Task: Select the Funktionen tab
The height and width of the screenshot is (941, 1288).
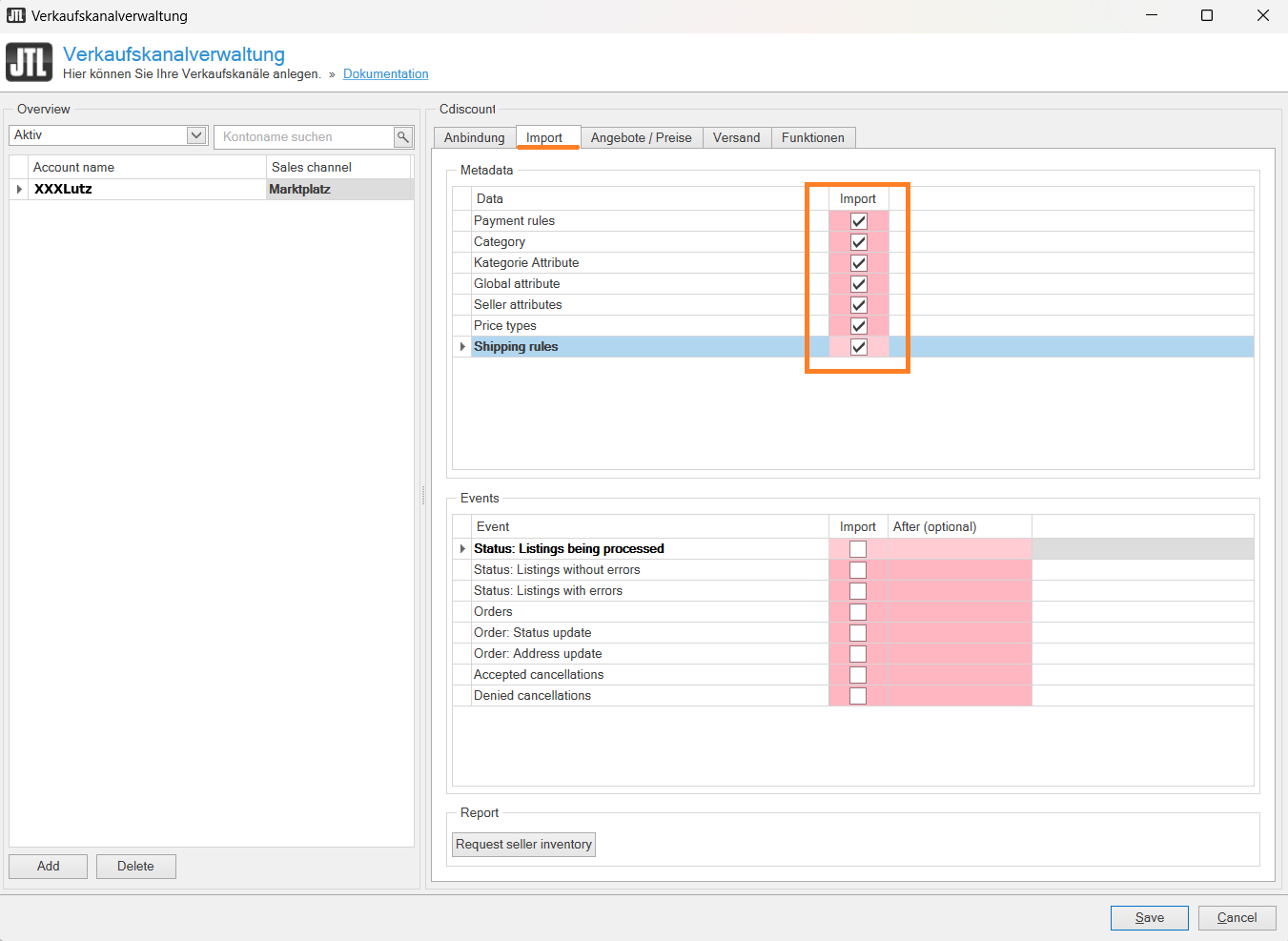Action: (x=812, y=138)
